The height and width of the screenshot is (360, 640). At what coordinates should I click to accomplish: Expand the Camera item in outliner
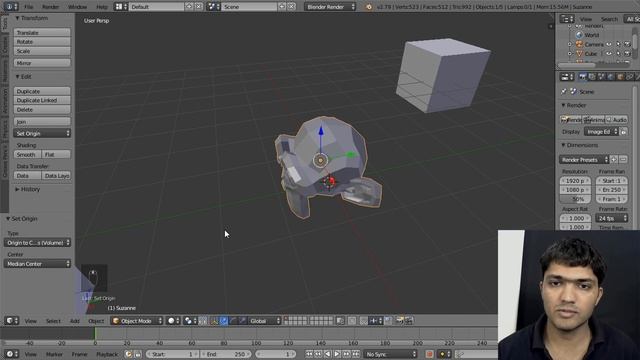(x=570, y=44)
